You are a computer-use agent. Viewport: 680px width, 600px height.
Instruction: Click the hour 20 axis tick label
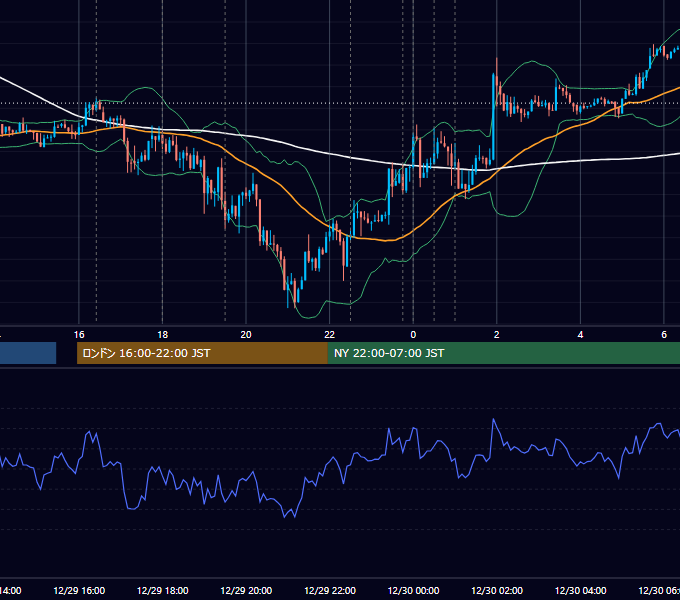[246, 335]
